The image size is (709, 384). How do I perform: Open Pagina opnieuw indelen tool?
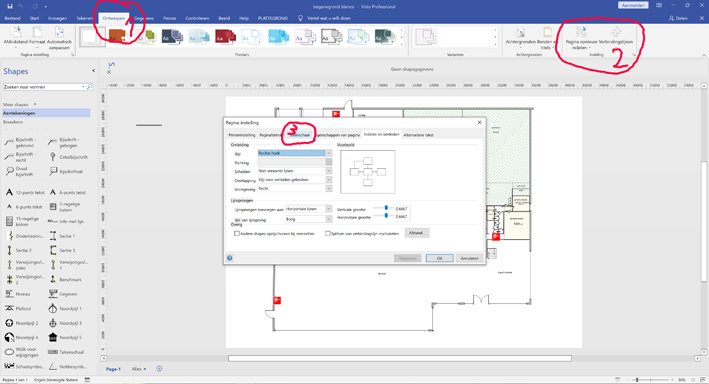tap(581, 38)
